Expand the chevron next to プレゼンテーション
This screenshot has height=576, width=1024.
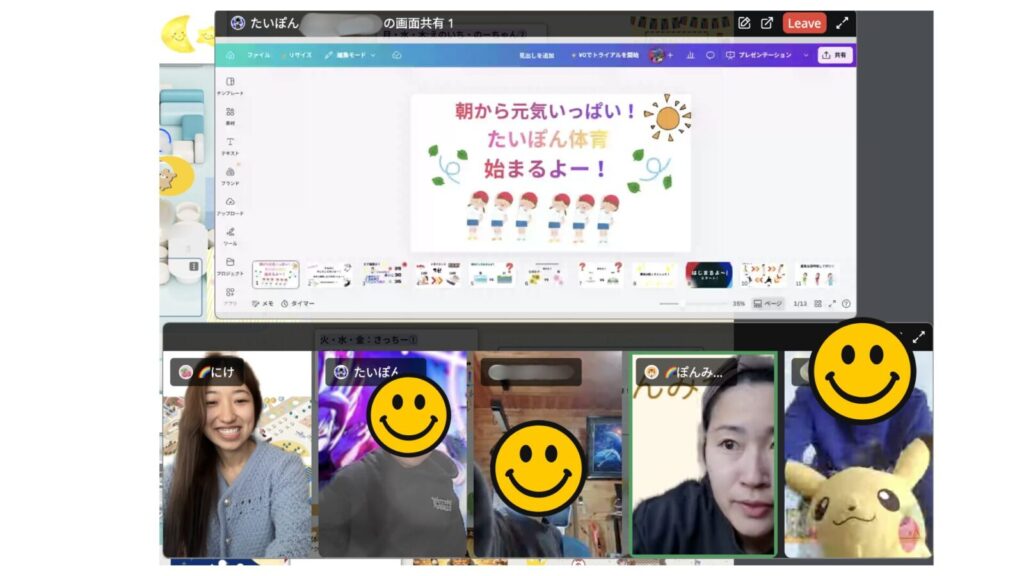coord(806,55)
